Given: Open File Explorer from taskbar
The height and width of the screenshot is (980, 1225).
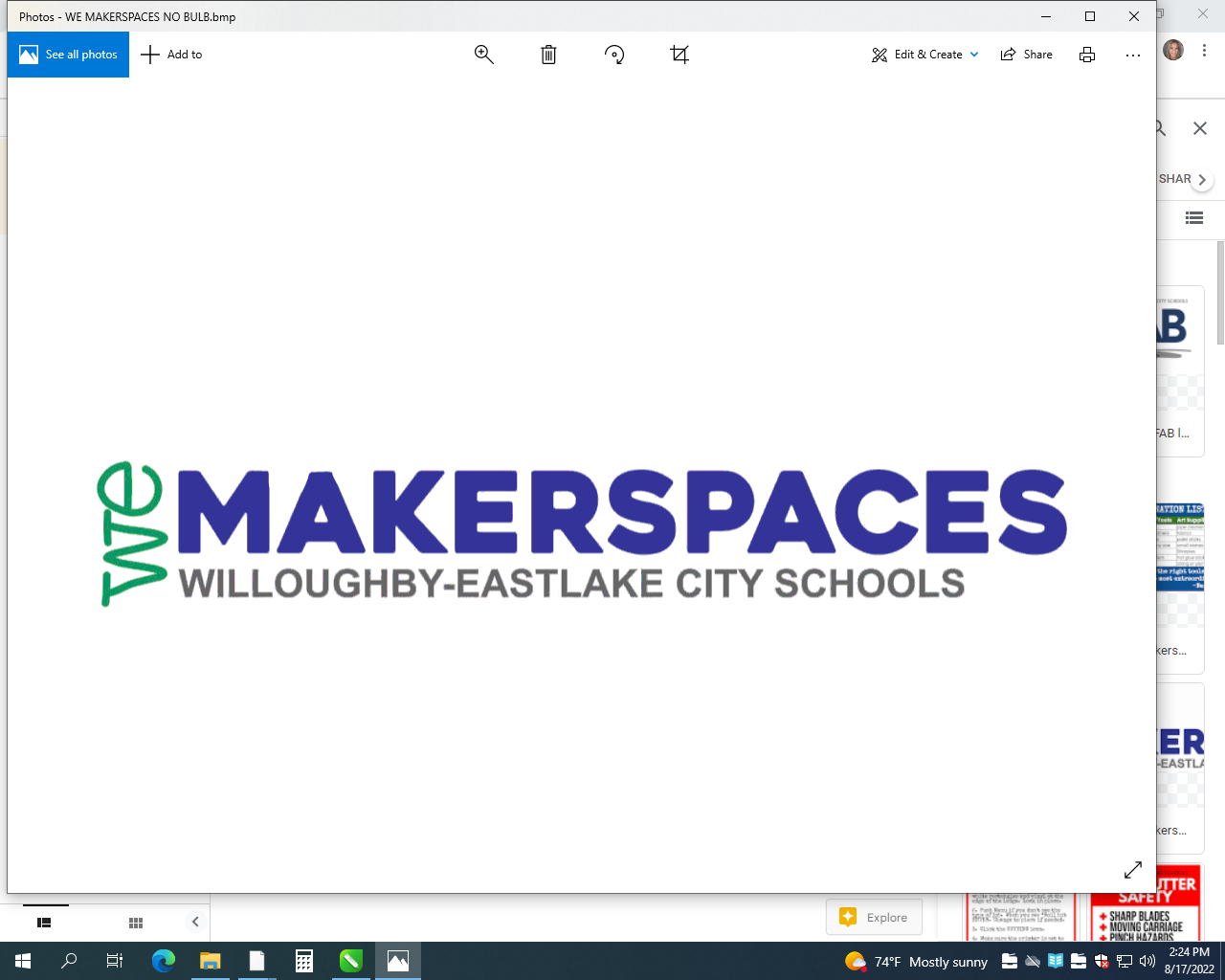Looking at the screenshot, I should coord(210,961).
